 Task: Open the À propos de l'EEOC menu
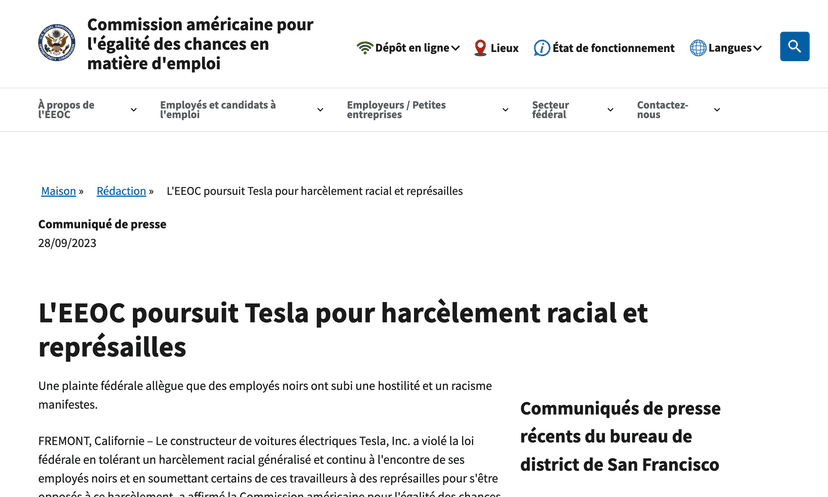tap(66, 109)
